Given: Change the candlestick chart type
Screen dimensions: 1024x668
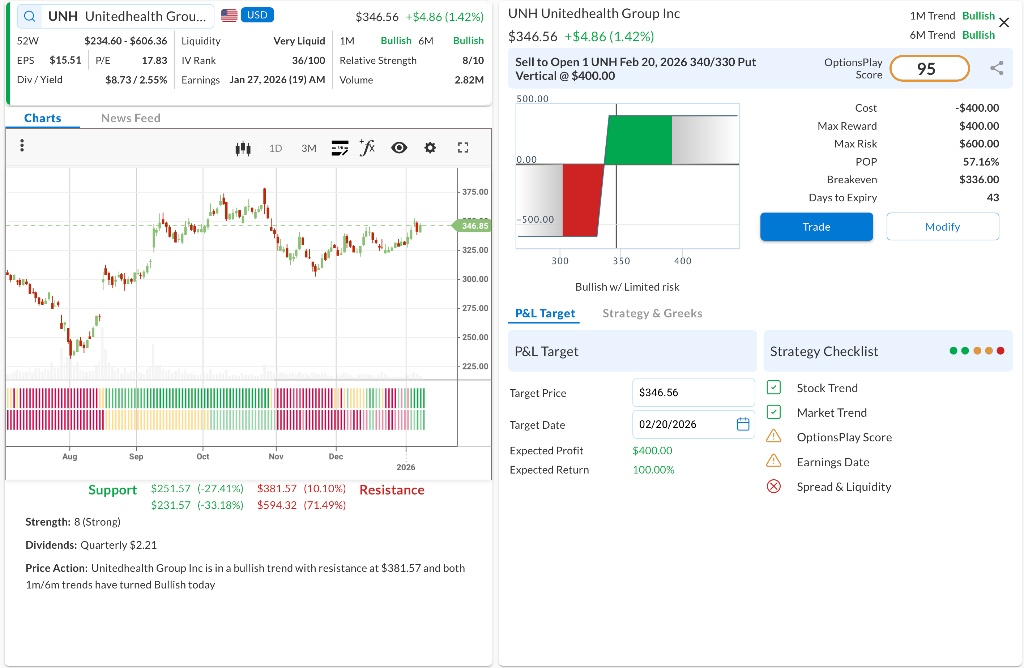Looking at the screenshot, I should click(x=242, y=148).
